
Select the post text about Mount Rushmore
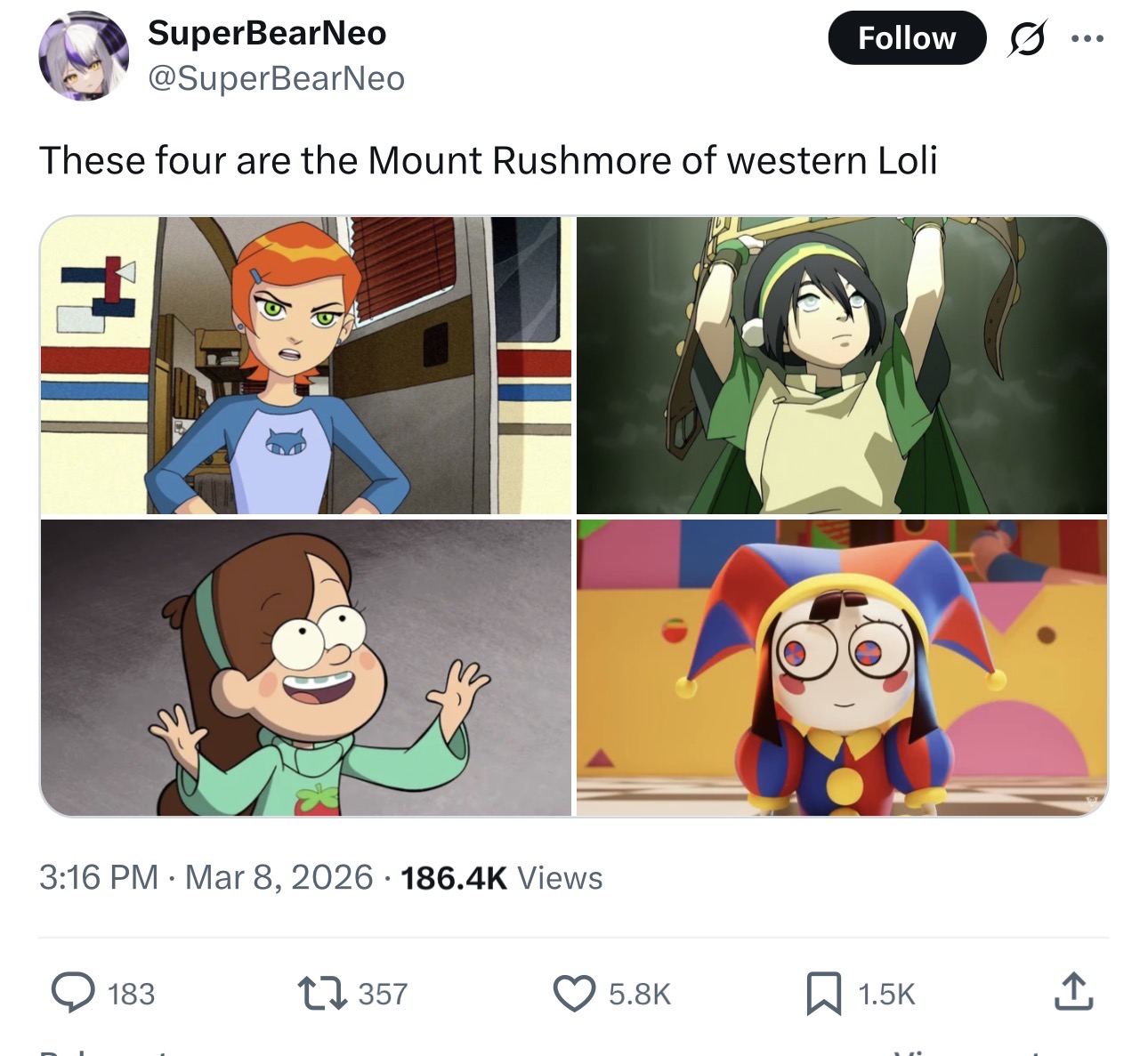[488, 161]
